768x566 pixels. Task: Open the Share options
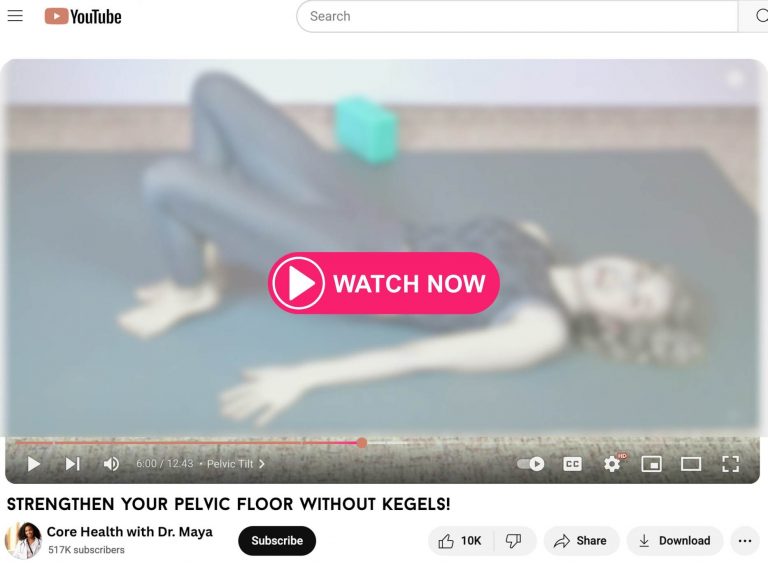pyautogui.click(x=580, y=541)
